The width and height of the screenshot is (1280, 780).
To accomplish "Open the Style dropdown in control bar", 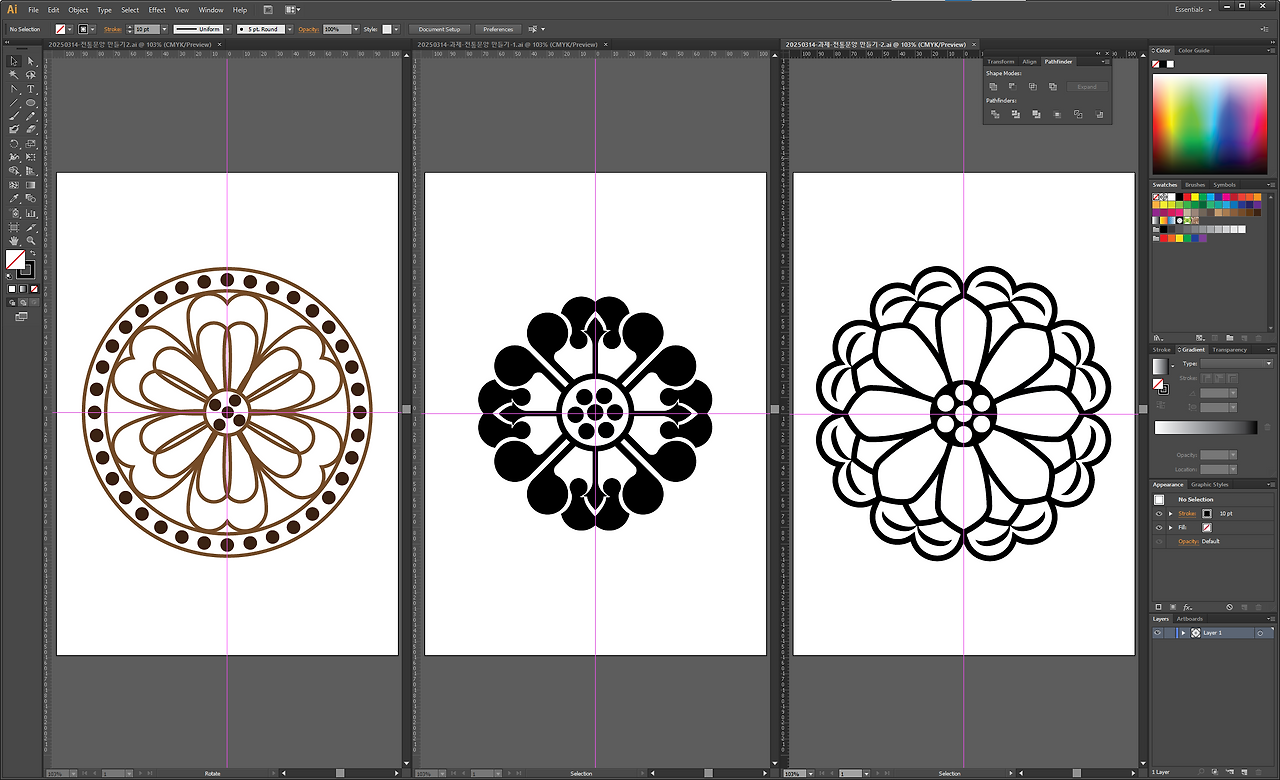I will [x=397, y=29].
